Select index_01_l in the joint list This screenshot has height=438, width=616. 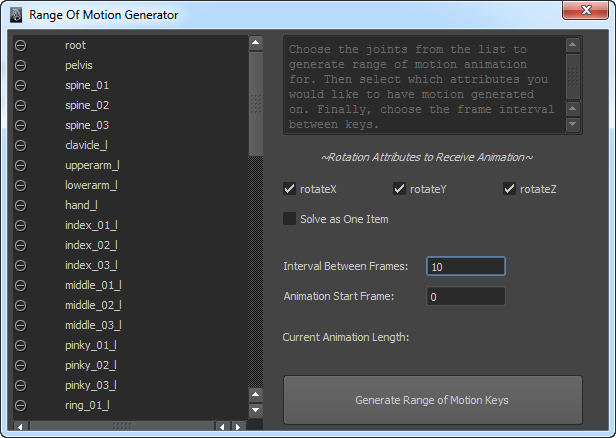[92, 225]
